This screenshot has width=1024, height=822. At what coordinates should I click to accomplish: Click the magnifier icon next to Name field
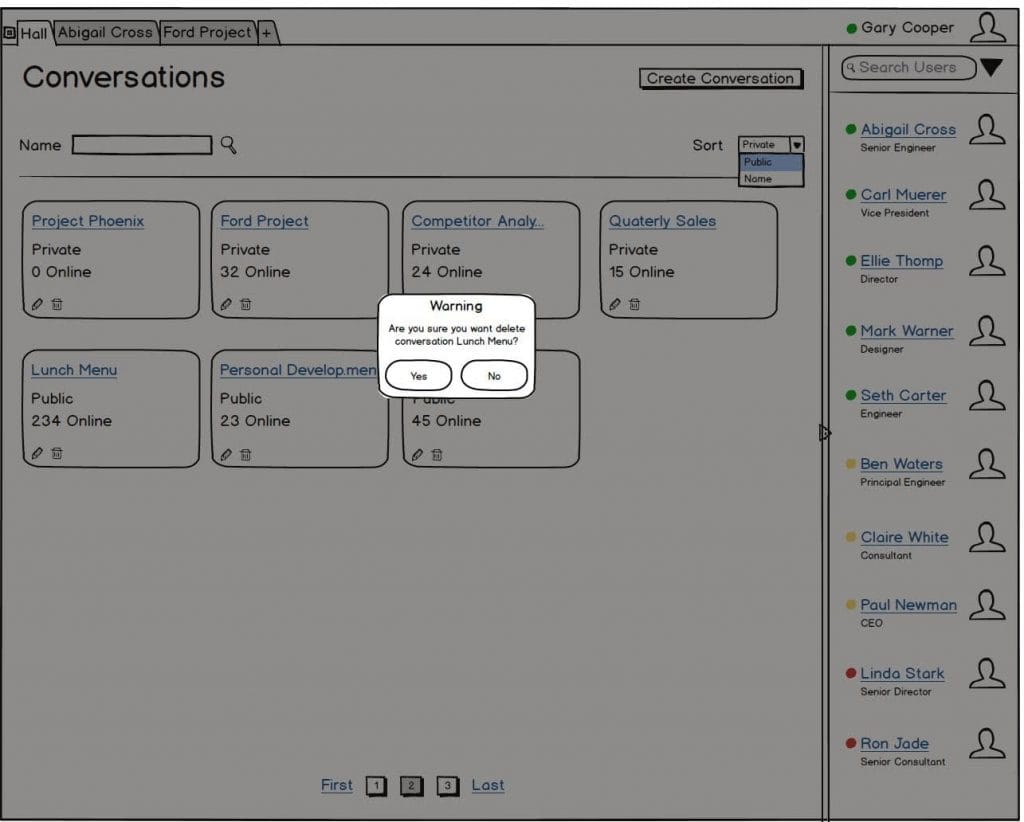point(228,144)
